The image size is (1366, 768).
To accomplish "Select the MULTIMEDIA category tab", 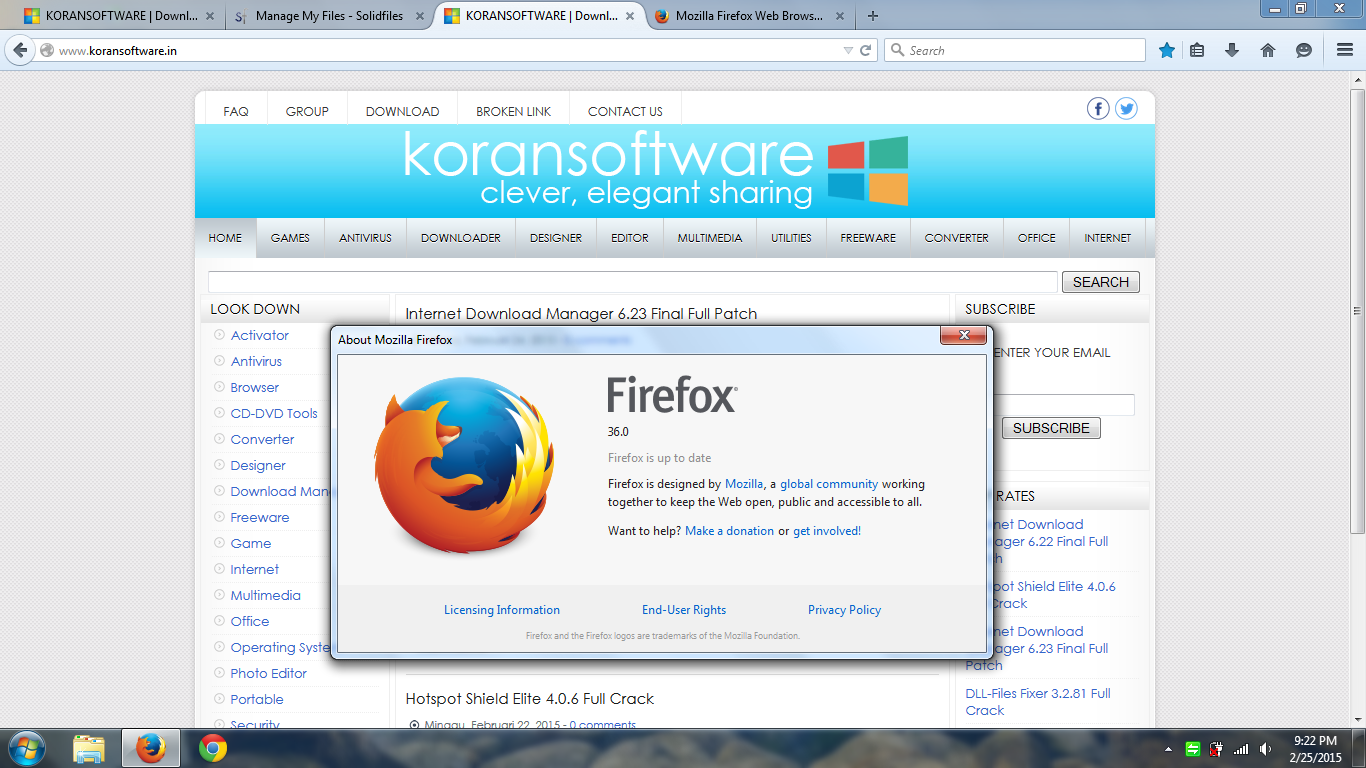I will tap(710, 238).
